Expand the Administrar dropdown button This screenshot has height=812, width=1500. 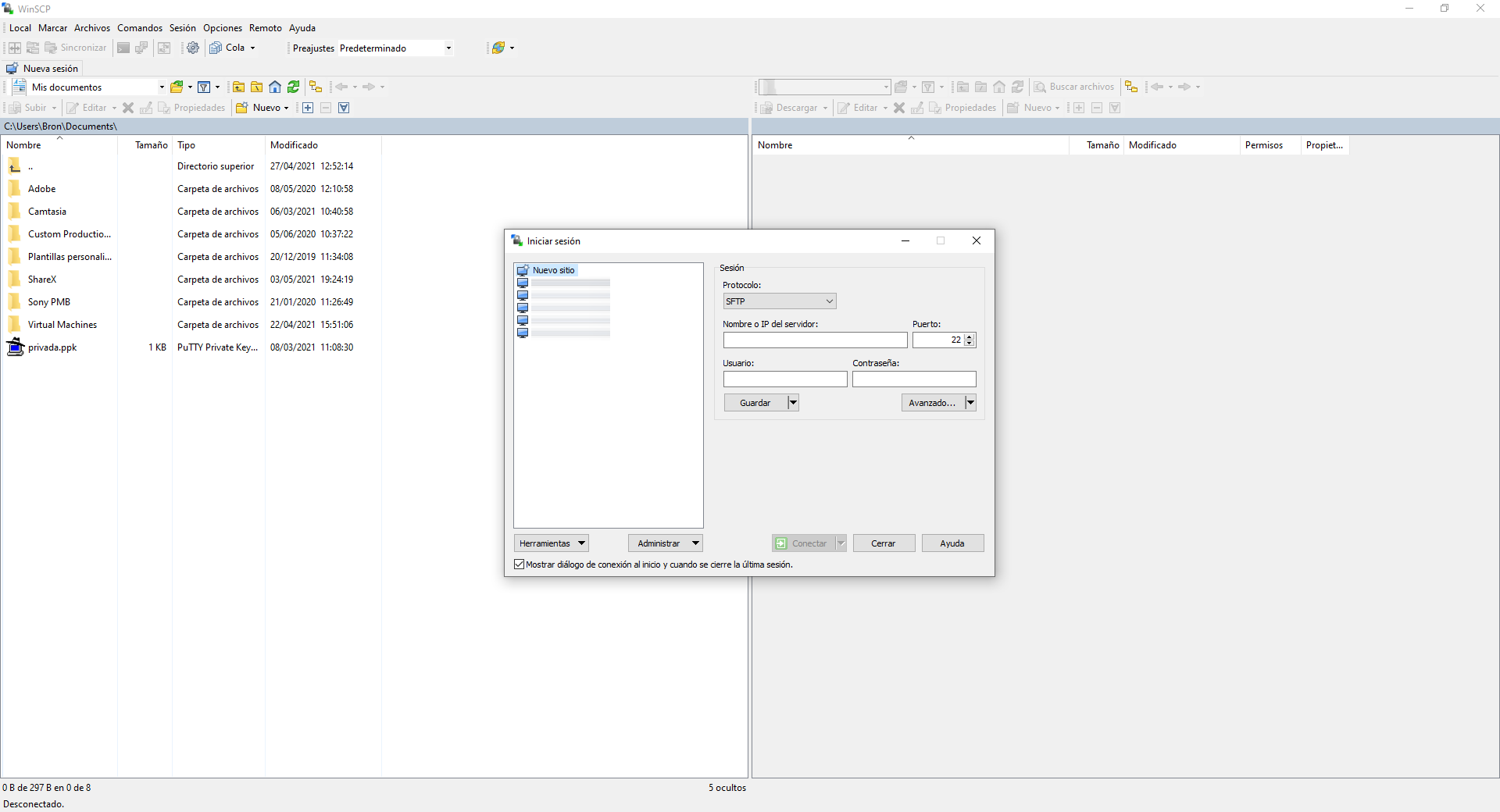[x=665, y=543]
